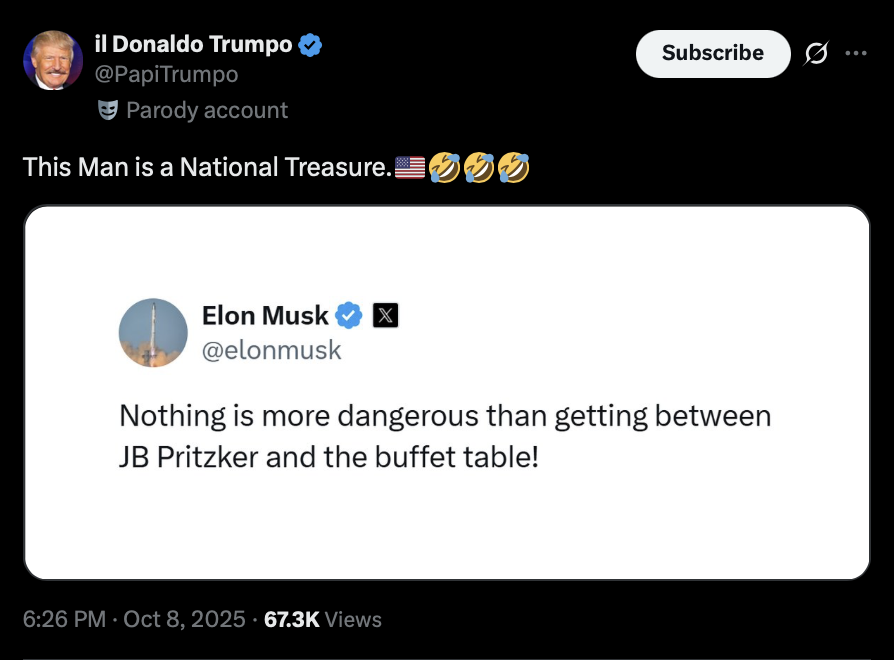Image resolution: width=894 pixels, height=660 pixels.
Task: Click the Elon Musk name in quoted post
Action: click(265, 316)
